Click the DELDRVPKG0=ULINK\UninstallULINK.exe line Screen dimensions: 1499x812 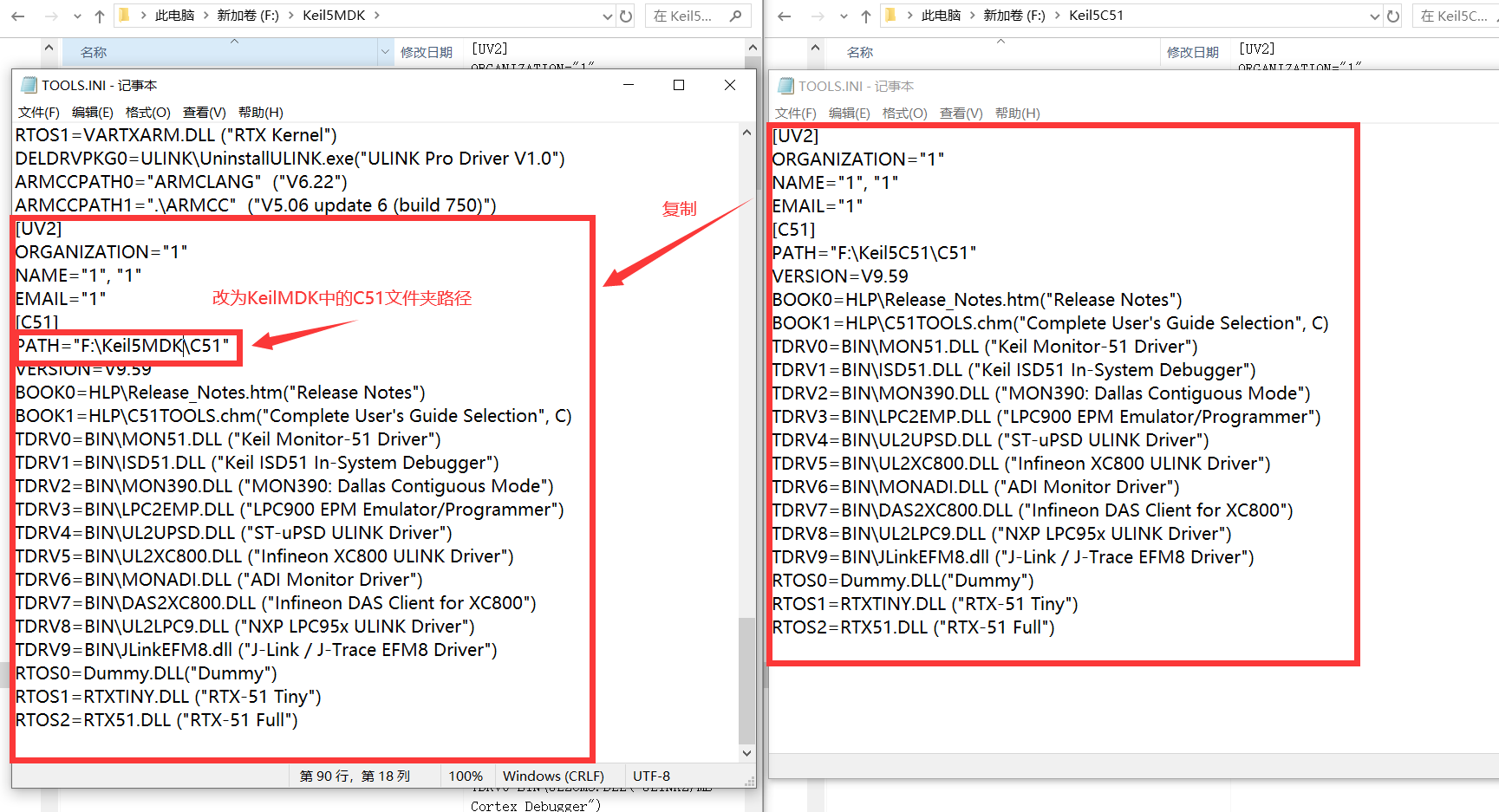290,159
